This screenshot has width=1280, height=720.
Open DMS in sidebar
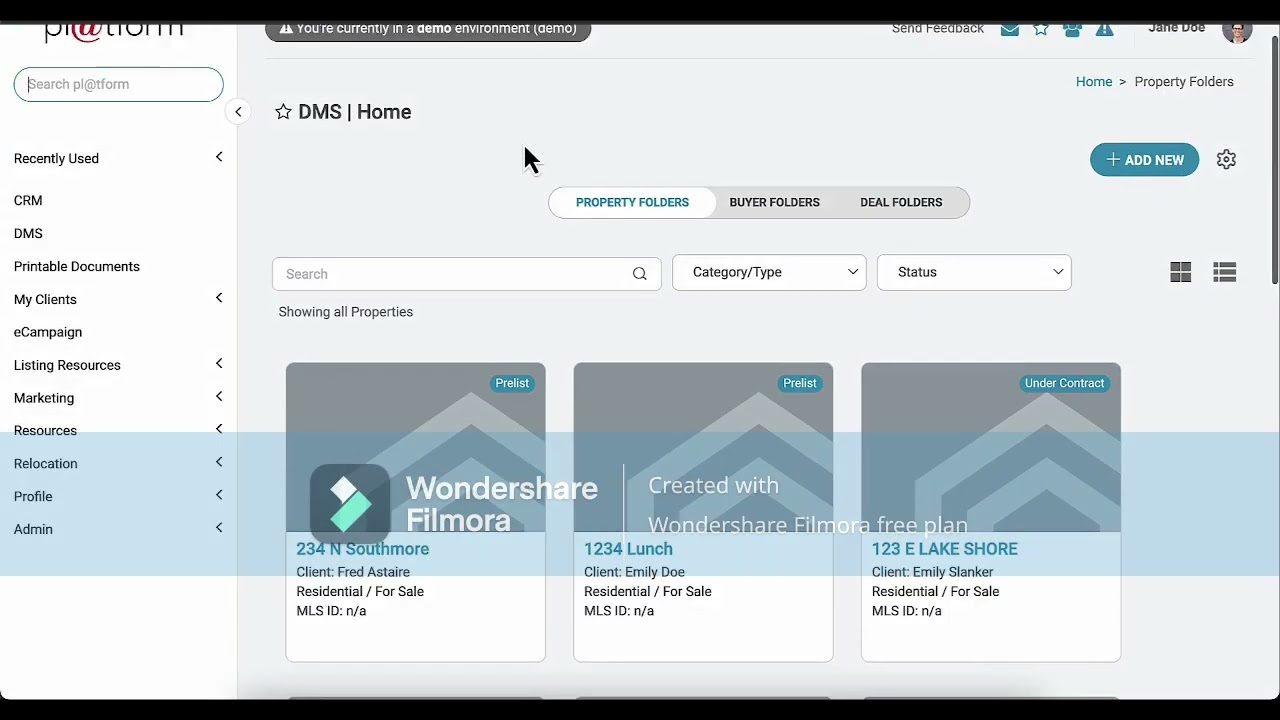coord(28,234)
